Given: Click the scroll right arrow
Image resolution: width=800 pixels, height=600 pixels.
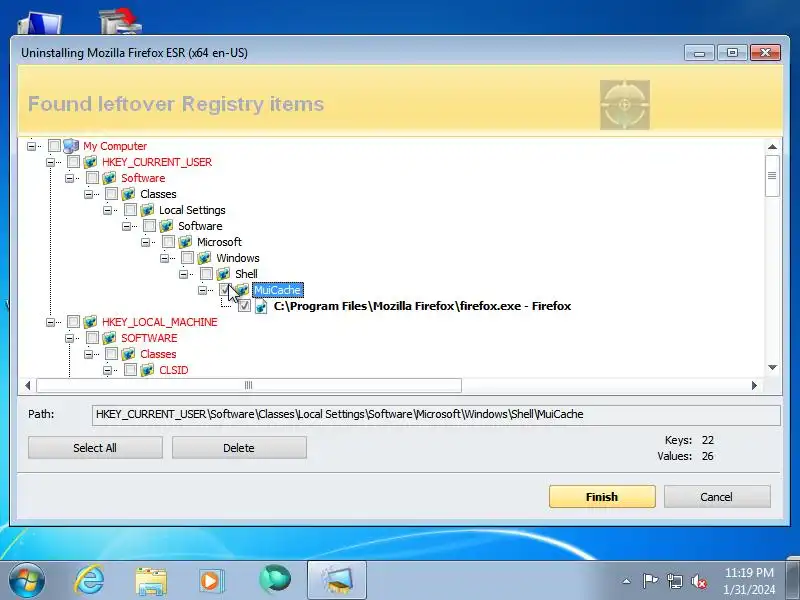Looking at the screenshot, I should 755,385.
